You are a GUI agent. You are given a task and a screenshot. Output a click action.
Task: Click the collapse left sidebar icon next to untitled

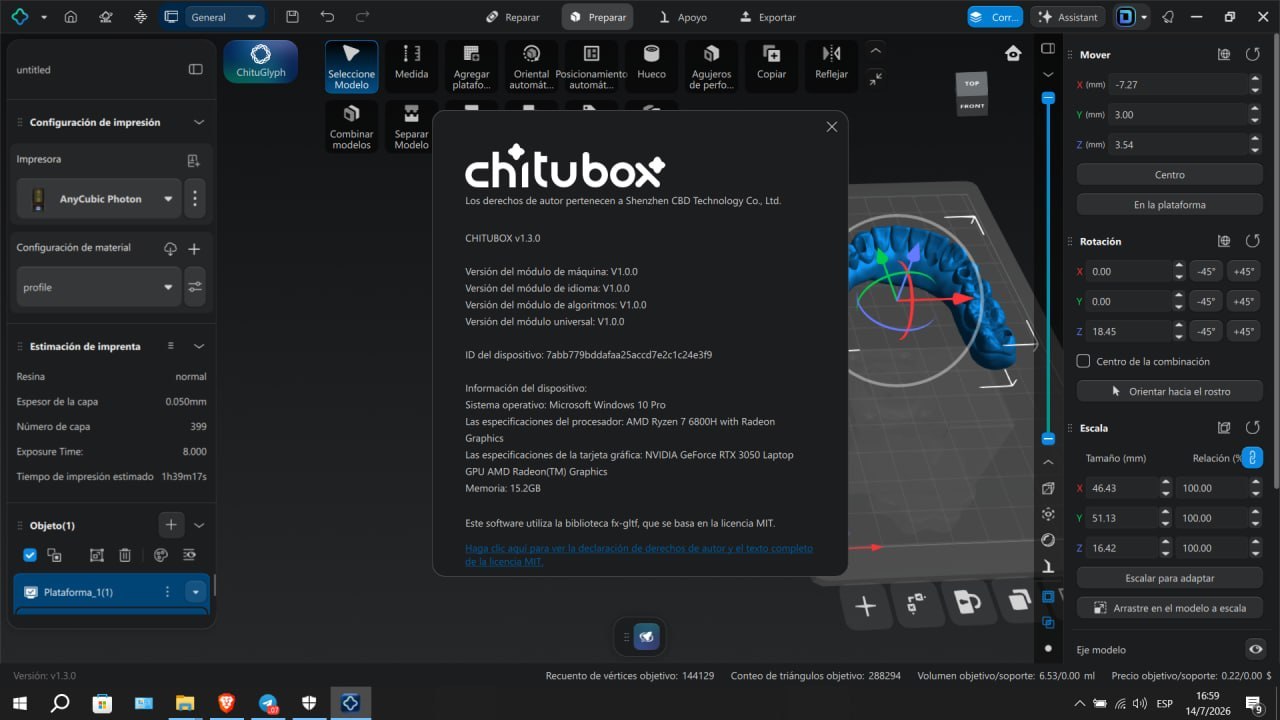tap(196, 70)
